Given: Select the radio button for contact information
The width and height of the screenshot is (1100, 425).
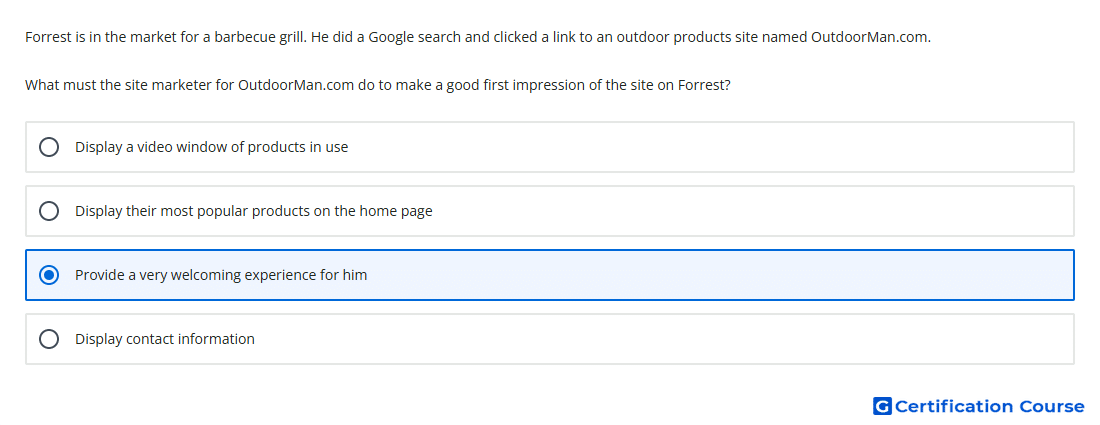Looking at the screenshot, I should point(49,339).
